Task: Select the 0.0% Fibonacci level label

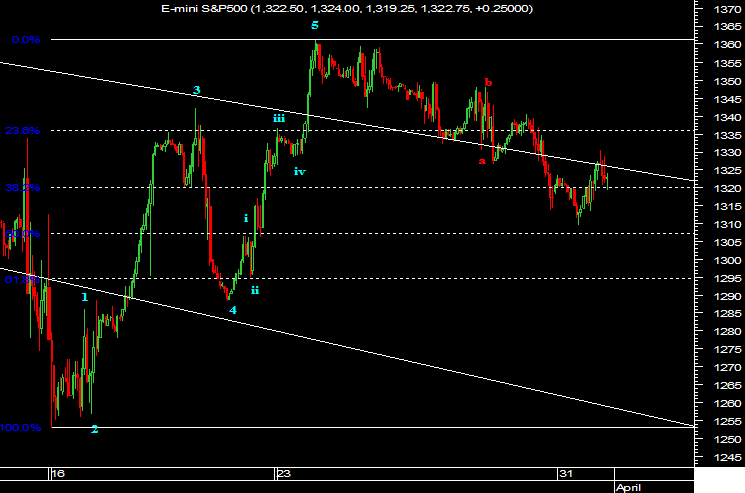Action: (26, 40)
